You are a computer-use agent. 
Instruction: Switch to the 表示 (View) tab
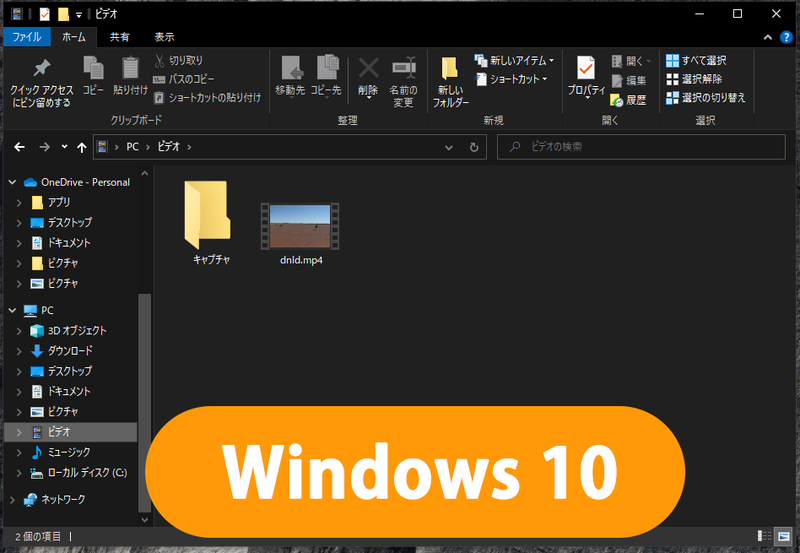point(164,37)
